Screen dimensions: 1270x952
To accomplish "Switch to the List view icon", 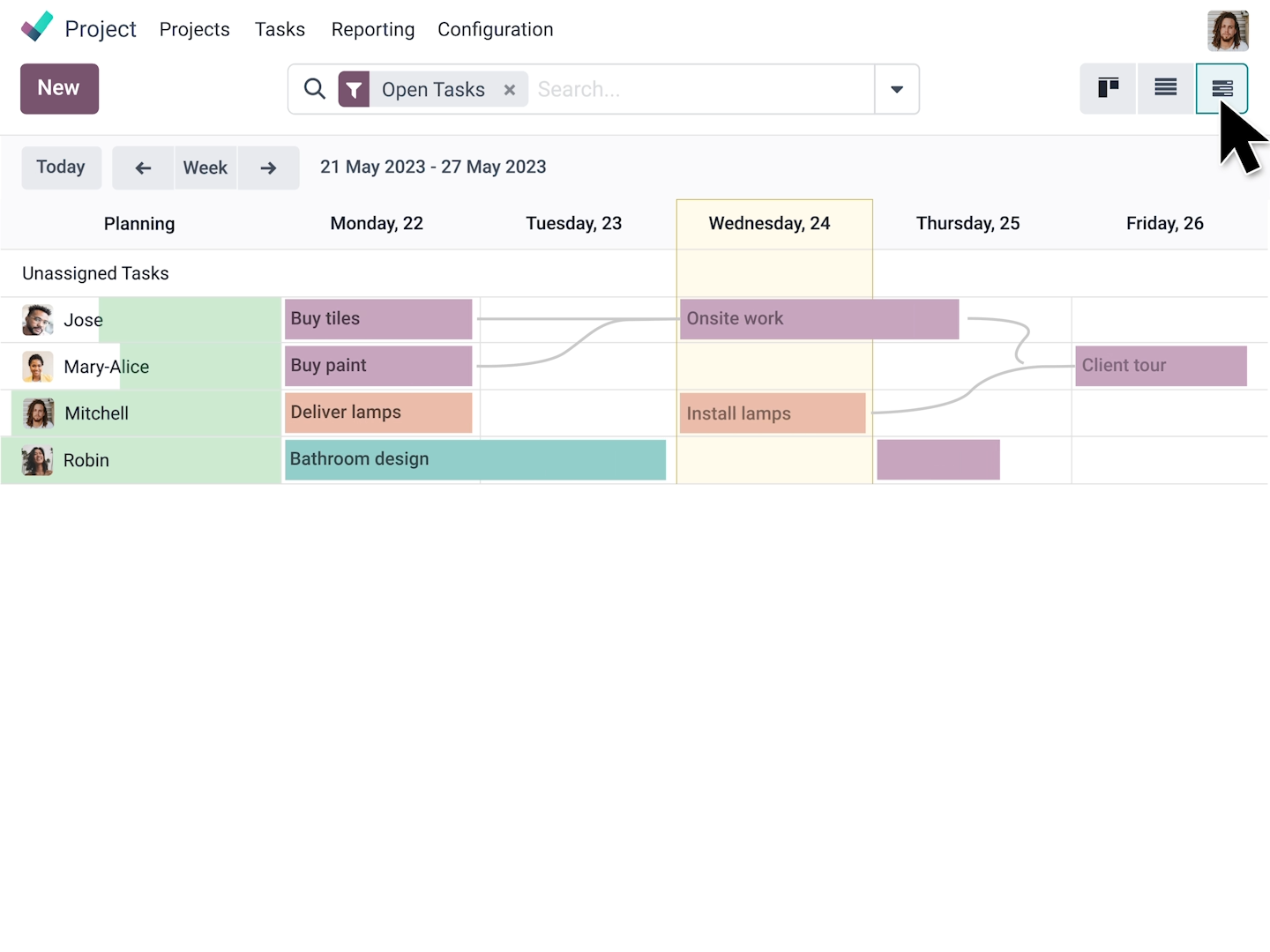I will [1166, 88].
